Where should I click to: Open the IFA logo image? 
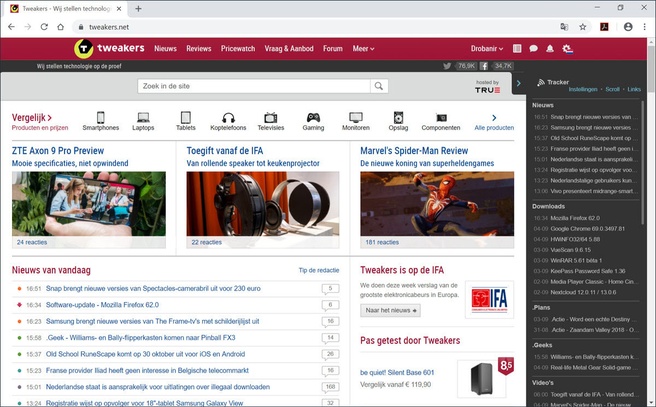coord(489,299)
